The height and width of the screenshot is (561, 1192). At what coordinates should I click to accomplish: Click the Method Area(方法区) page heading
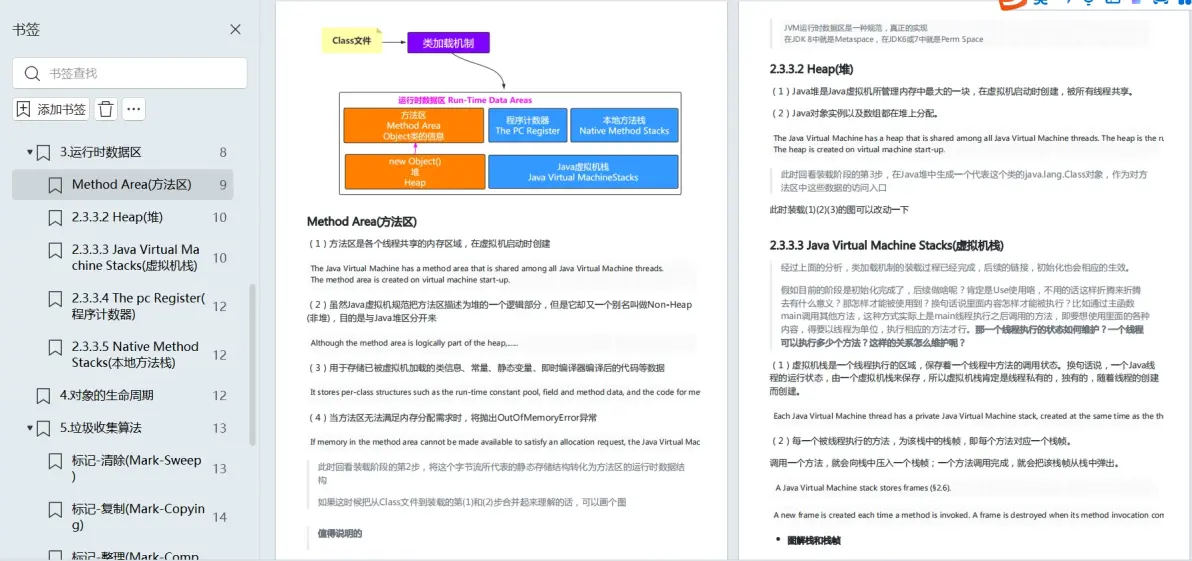tap(362, 222)
